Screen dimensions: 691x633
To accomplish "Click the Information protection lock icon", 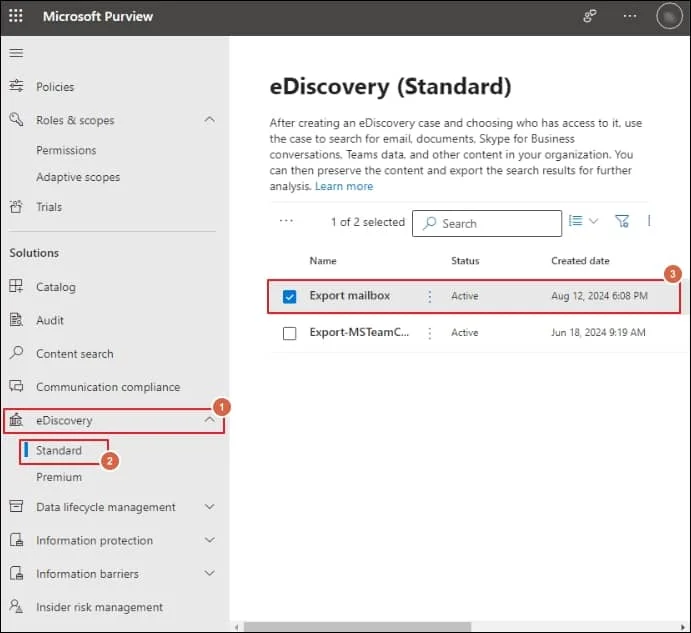I will (x=16, y=540).
